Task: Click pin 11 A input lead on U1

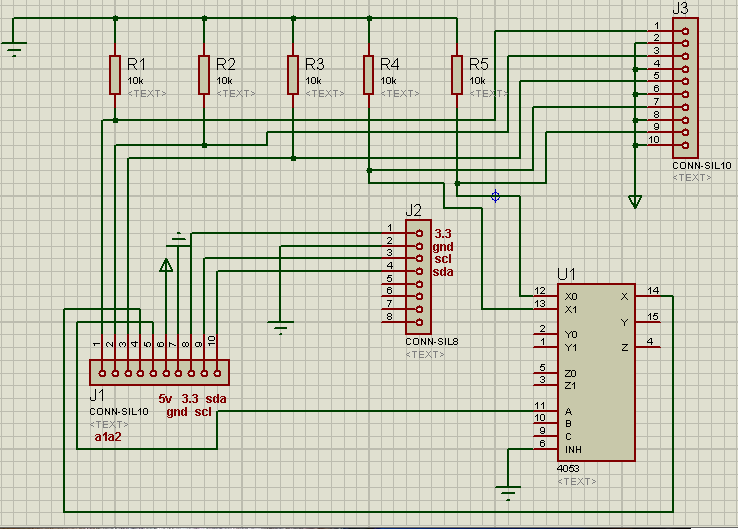Action: click(x=545, y=411)
